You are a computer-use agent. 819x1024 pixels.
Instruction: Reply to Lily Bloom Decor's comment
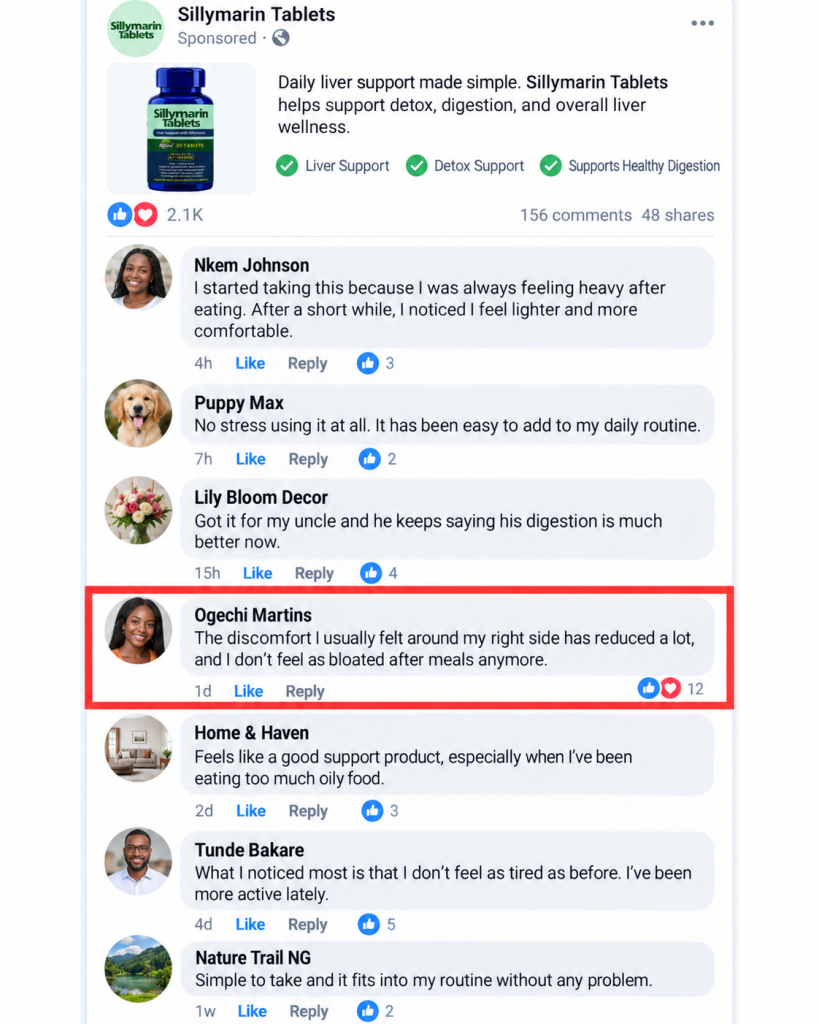coord(314,573)
